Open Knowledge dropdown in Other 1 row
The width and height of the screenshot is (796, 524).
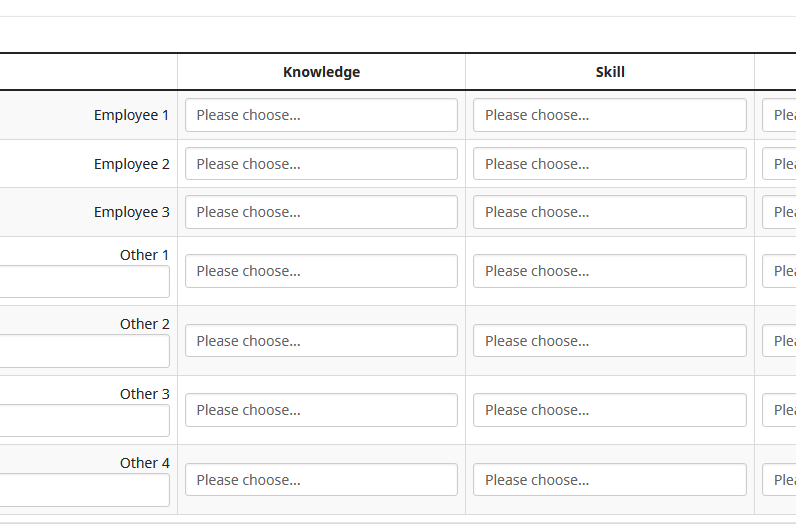321,271
